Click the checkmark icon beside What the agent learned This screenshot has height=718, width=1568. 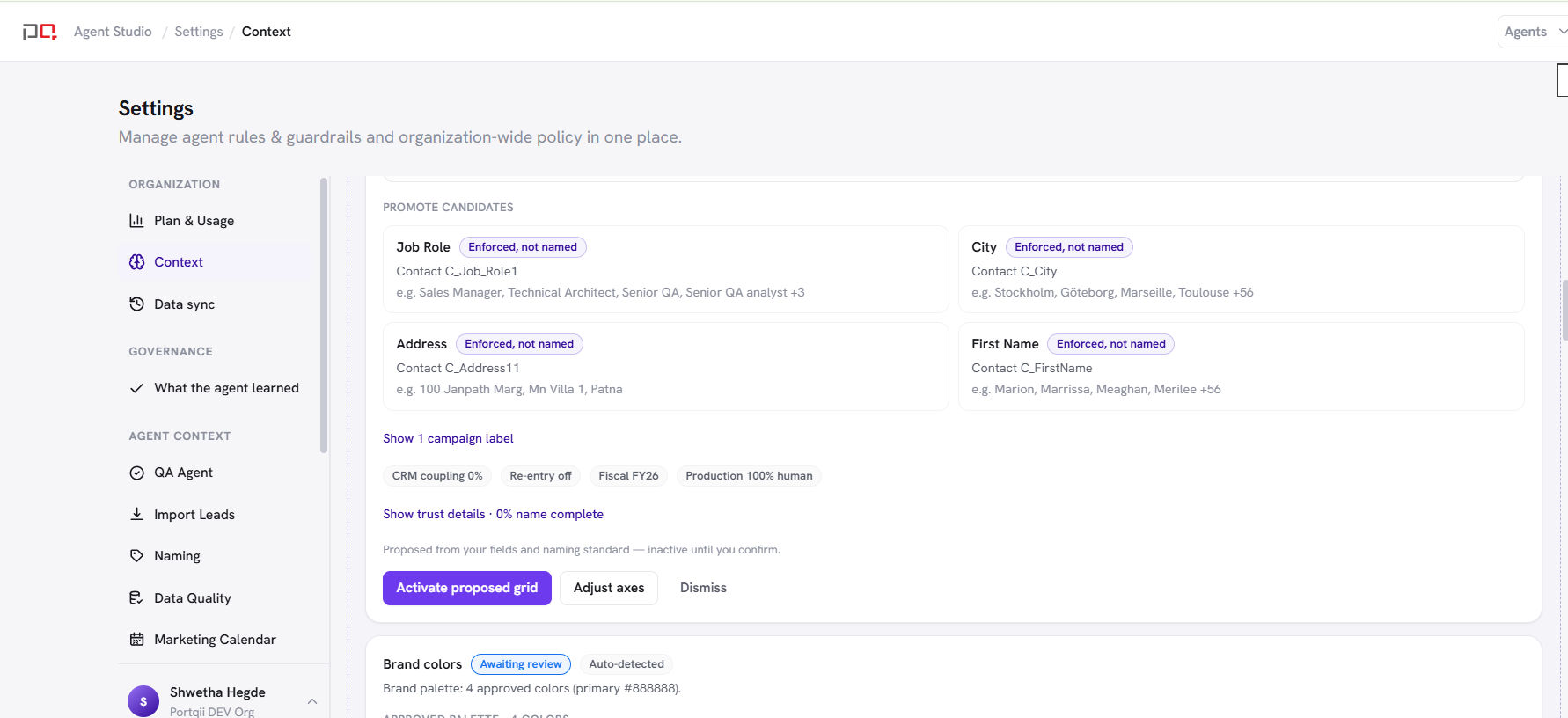click(x=136, y=388)
